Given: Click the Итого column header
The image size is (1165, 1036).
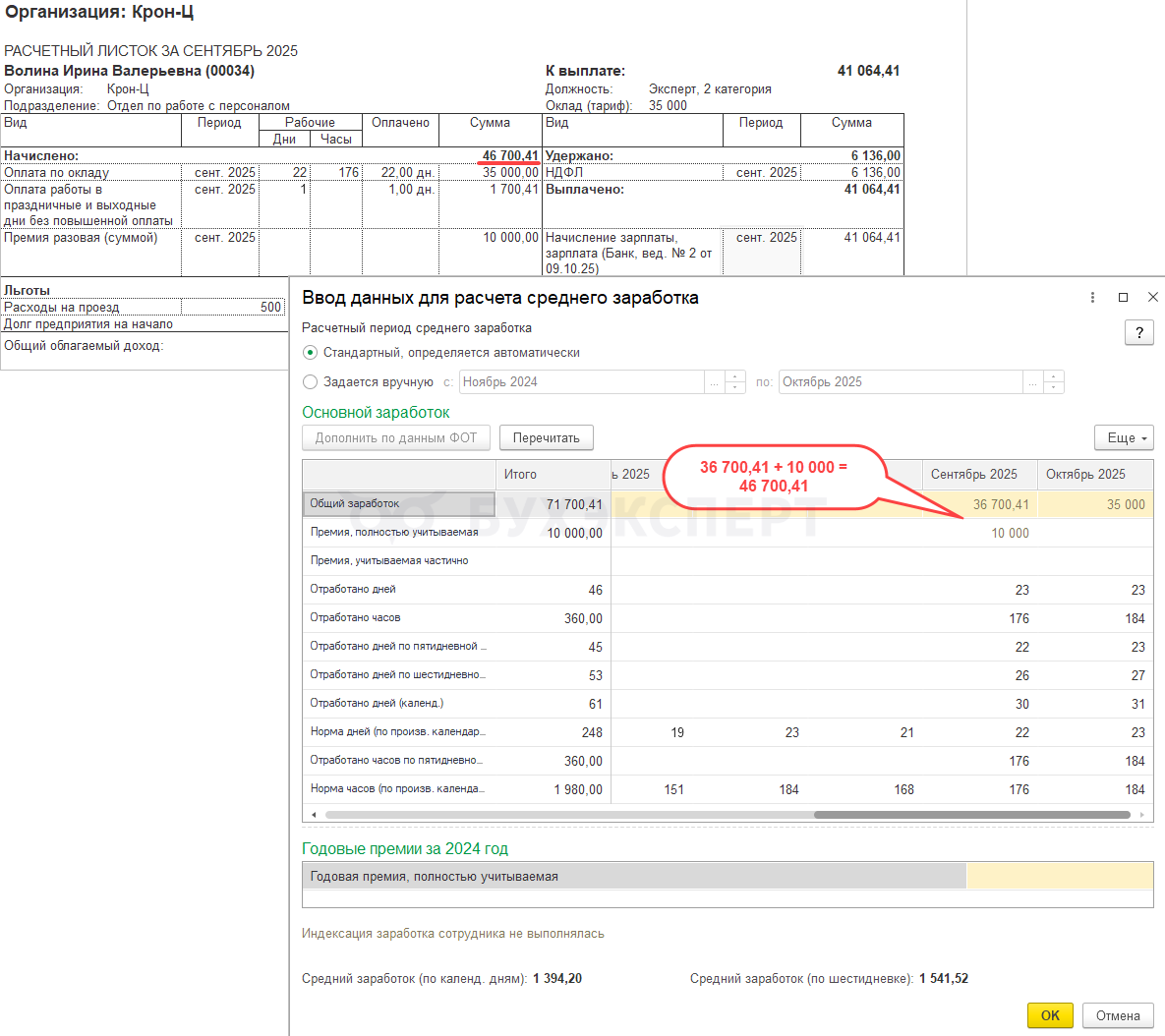Looking at the screenshot, I should click(x=521, y=475).
